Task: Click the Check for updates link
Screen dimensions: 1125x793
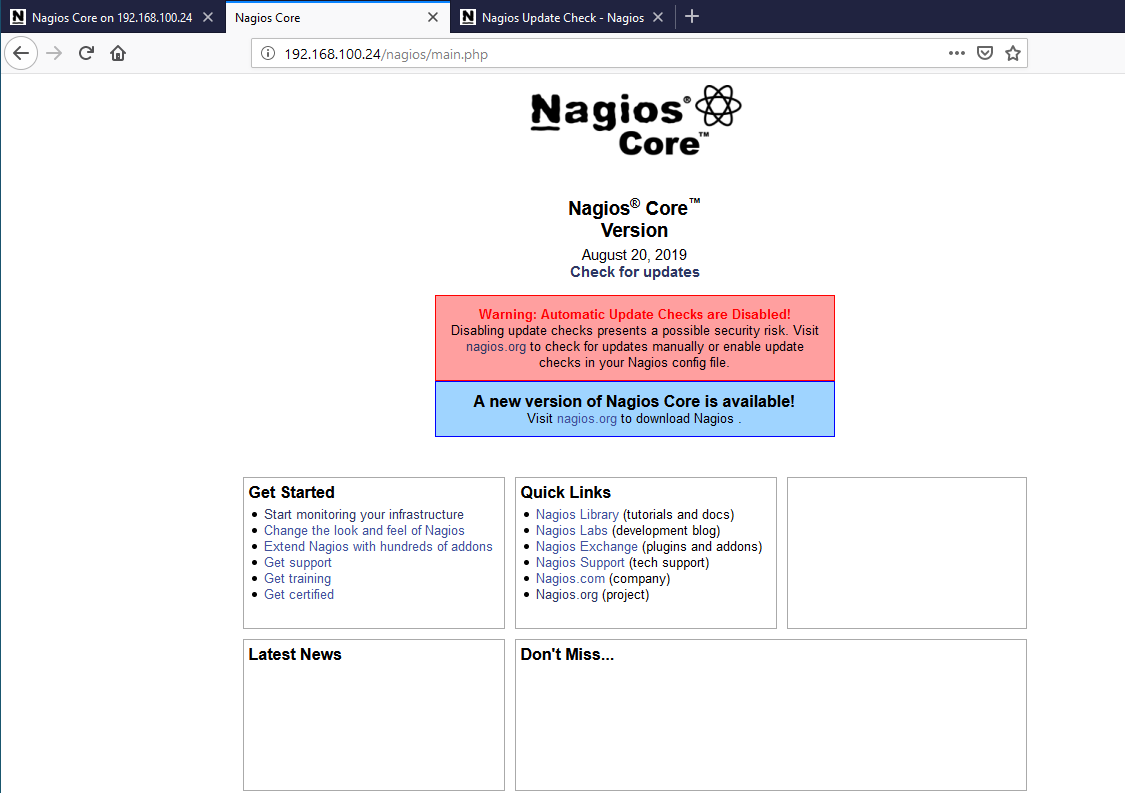Action: (x=634, y=272)
